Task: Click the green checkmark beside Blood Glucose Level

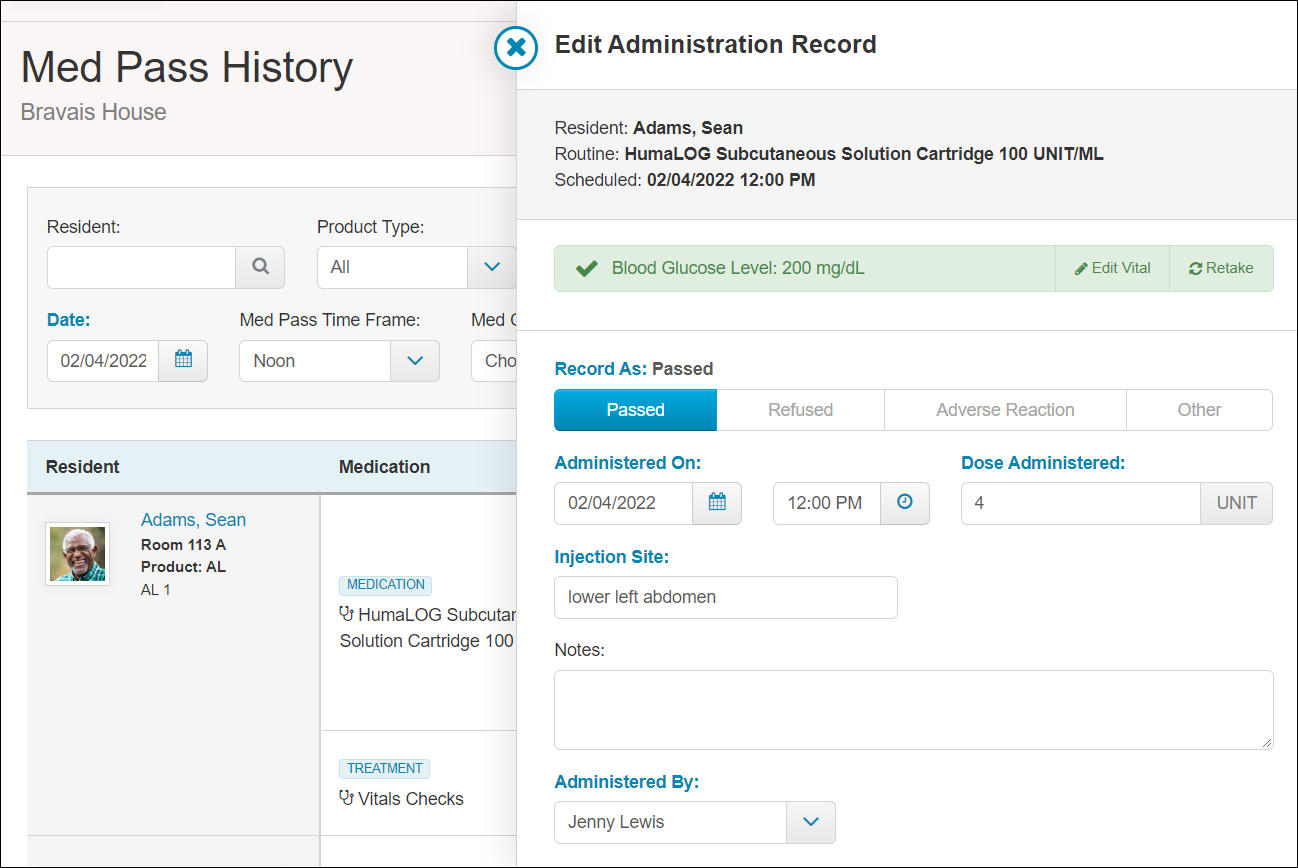Action: point(587,268)
